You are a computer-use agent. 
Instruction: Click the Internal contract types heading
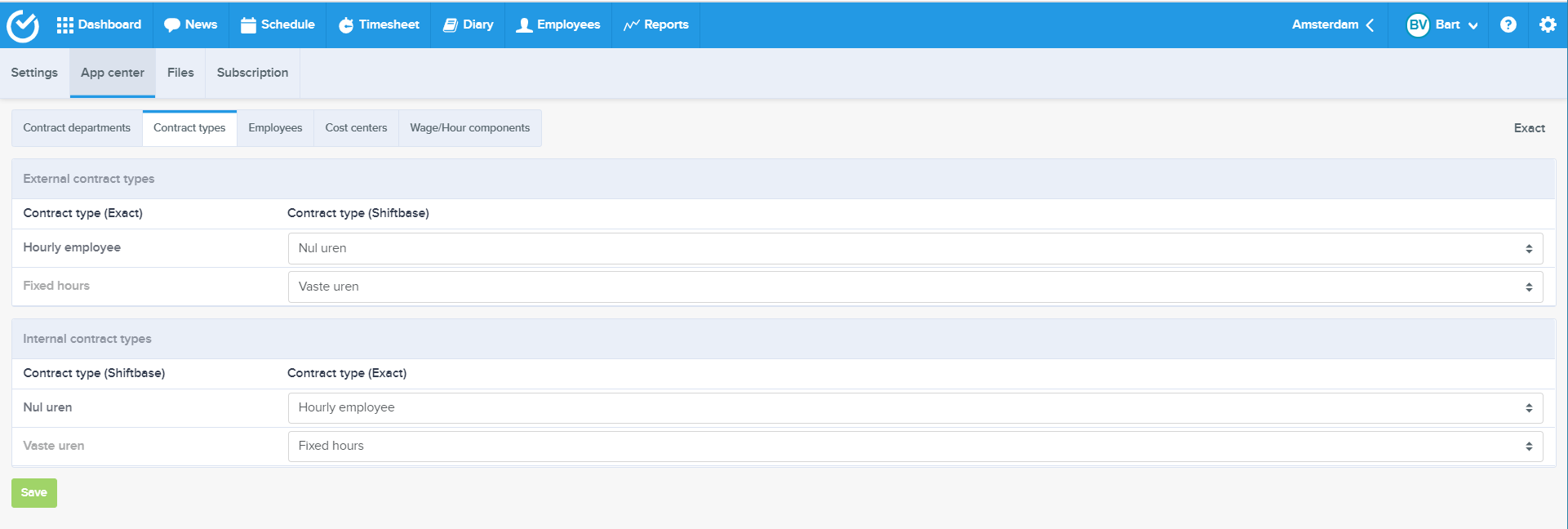coord(87,339)
